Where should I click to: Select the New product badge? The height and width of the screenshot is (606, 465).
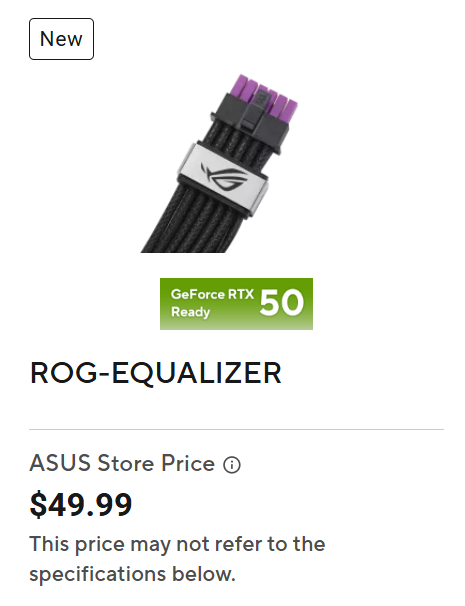click(61, 39)
